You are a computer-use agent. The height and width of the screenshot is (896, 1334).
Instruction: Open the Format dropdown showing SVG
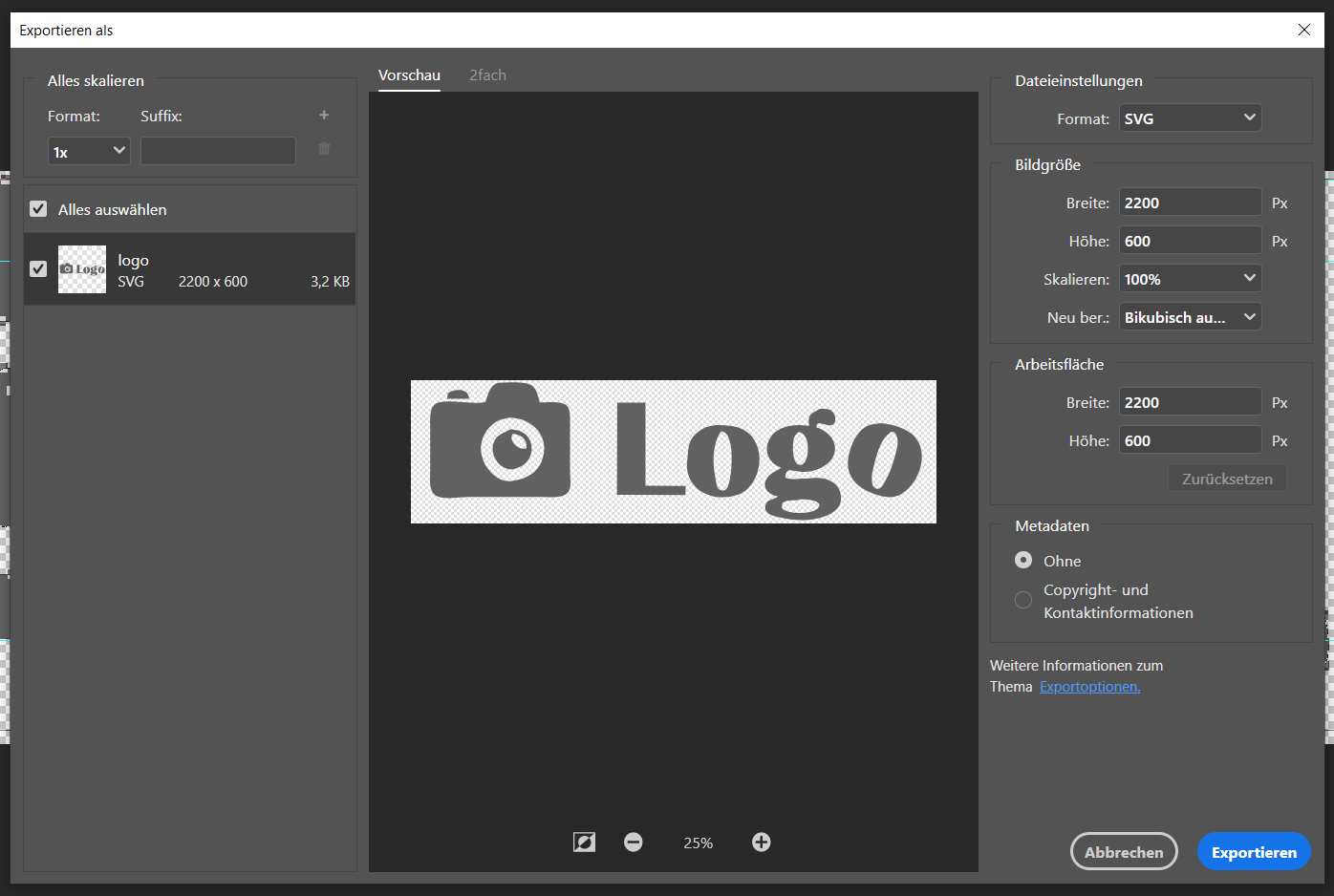(1190, 117)
